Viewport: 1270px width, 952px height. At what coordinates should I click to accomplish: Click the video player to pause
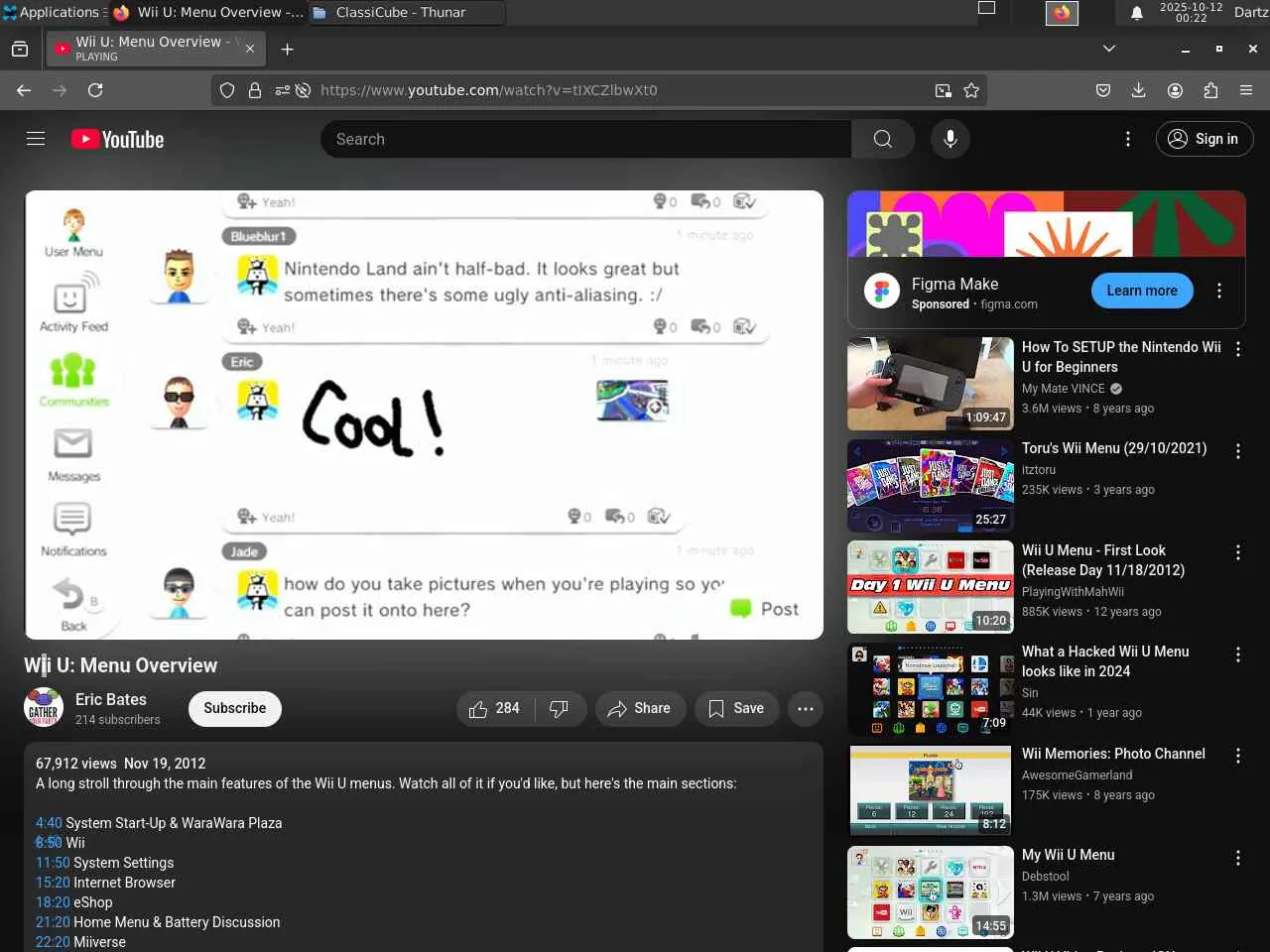[424, 415]
